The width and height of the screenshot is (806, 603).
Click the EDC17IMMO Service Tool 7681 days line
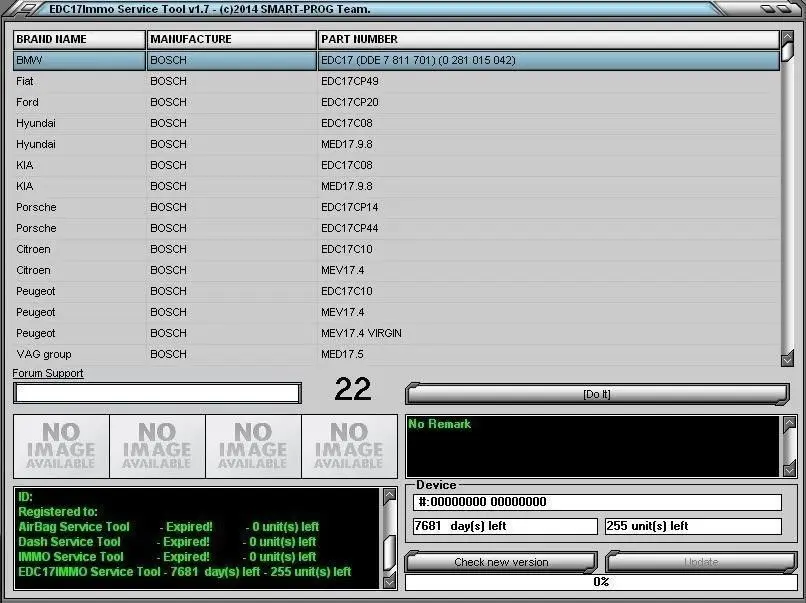pyautogui.click(x=185, y=572)
